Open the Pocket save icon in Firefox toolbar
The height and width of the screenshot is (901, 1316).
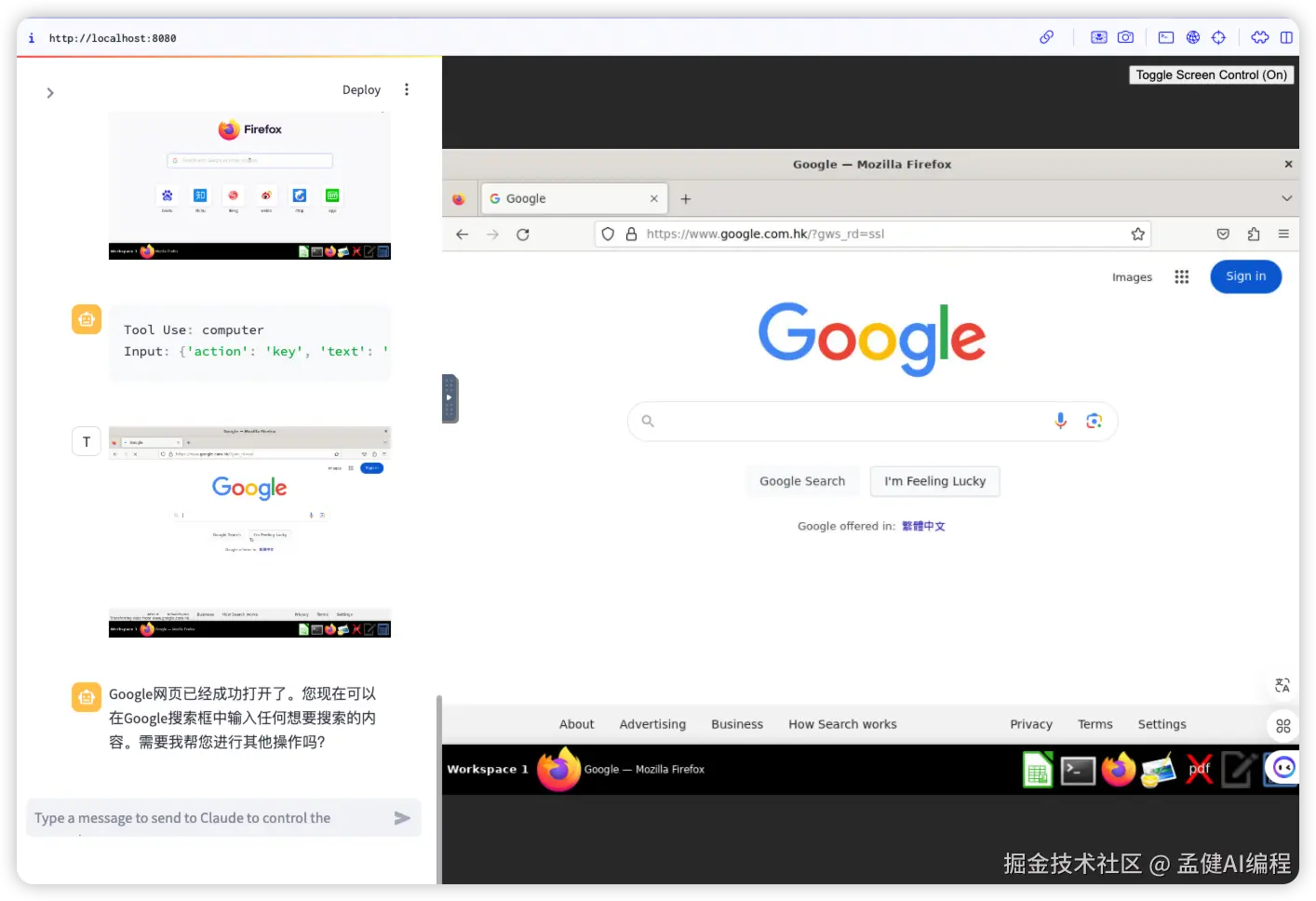tap(1223, 235)
